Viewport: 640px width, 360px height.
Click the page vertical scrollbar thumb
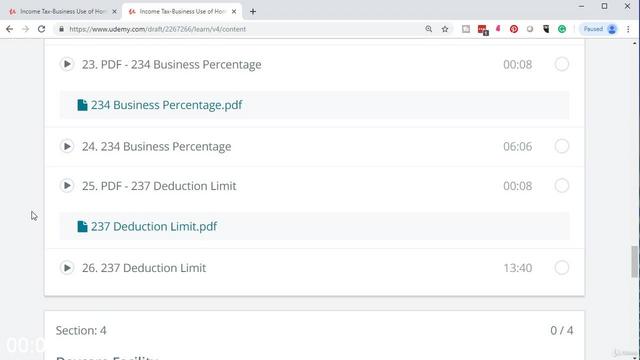point(635,262)
